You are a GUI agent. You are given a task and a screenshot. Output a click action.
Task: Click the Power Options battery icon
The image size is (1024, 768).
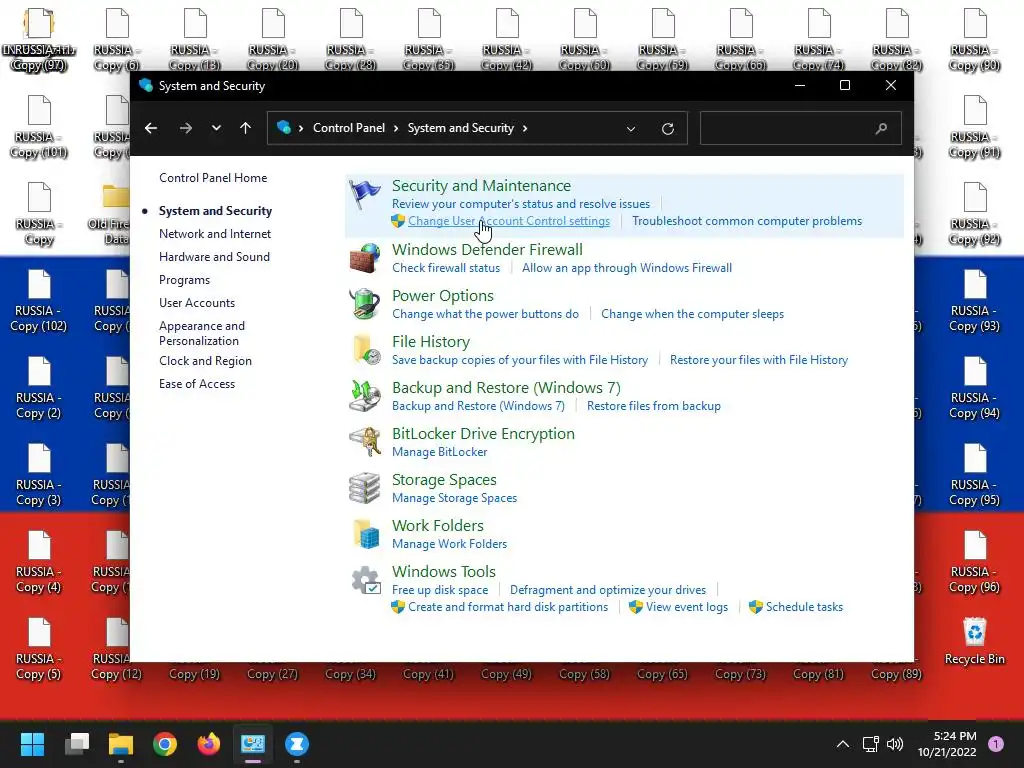pos(364,304)
